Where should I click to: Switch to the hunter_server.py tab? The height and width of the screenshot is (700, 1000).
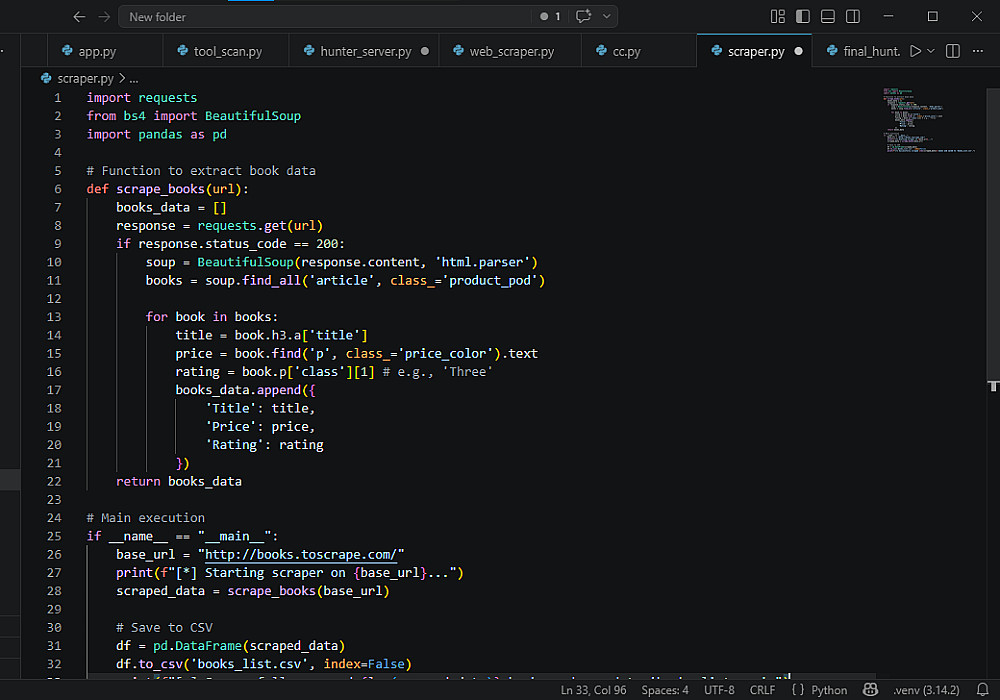coord(365,51)
